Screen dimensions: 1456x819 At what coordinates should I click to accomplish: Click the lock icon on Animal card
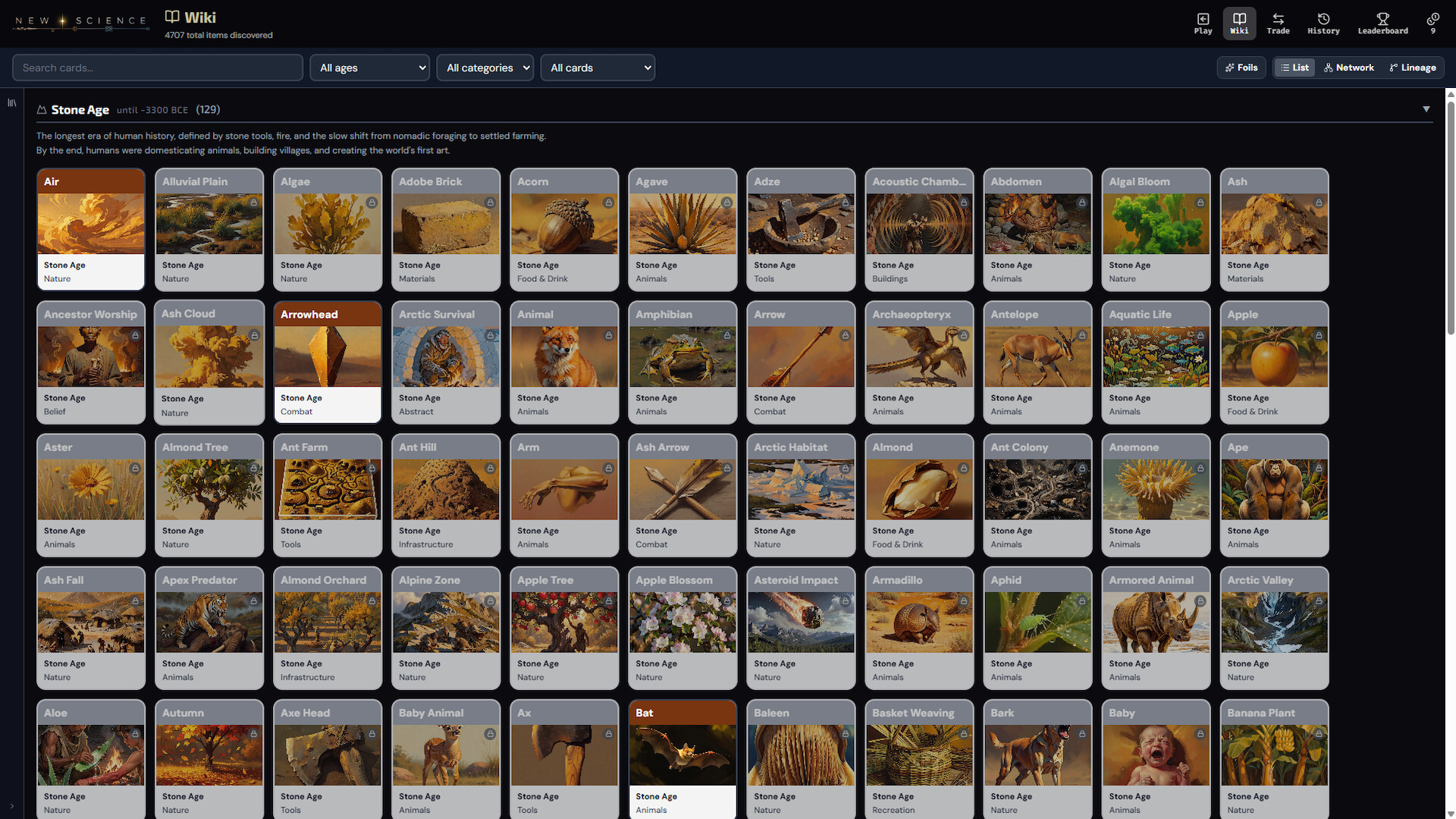609,336
